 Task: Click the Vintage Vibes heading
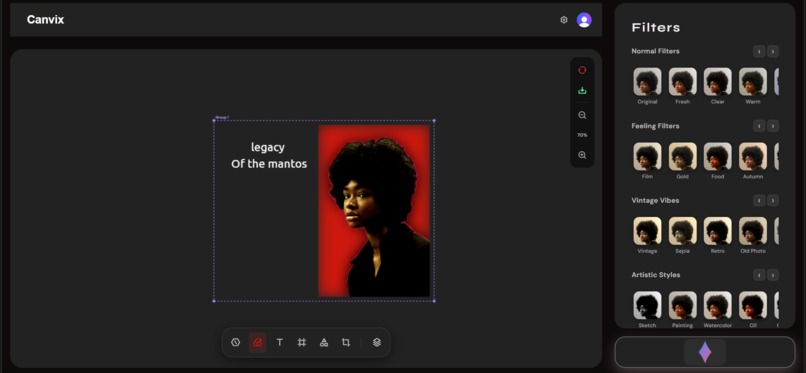point(655,200)
